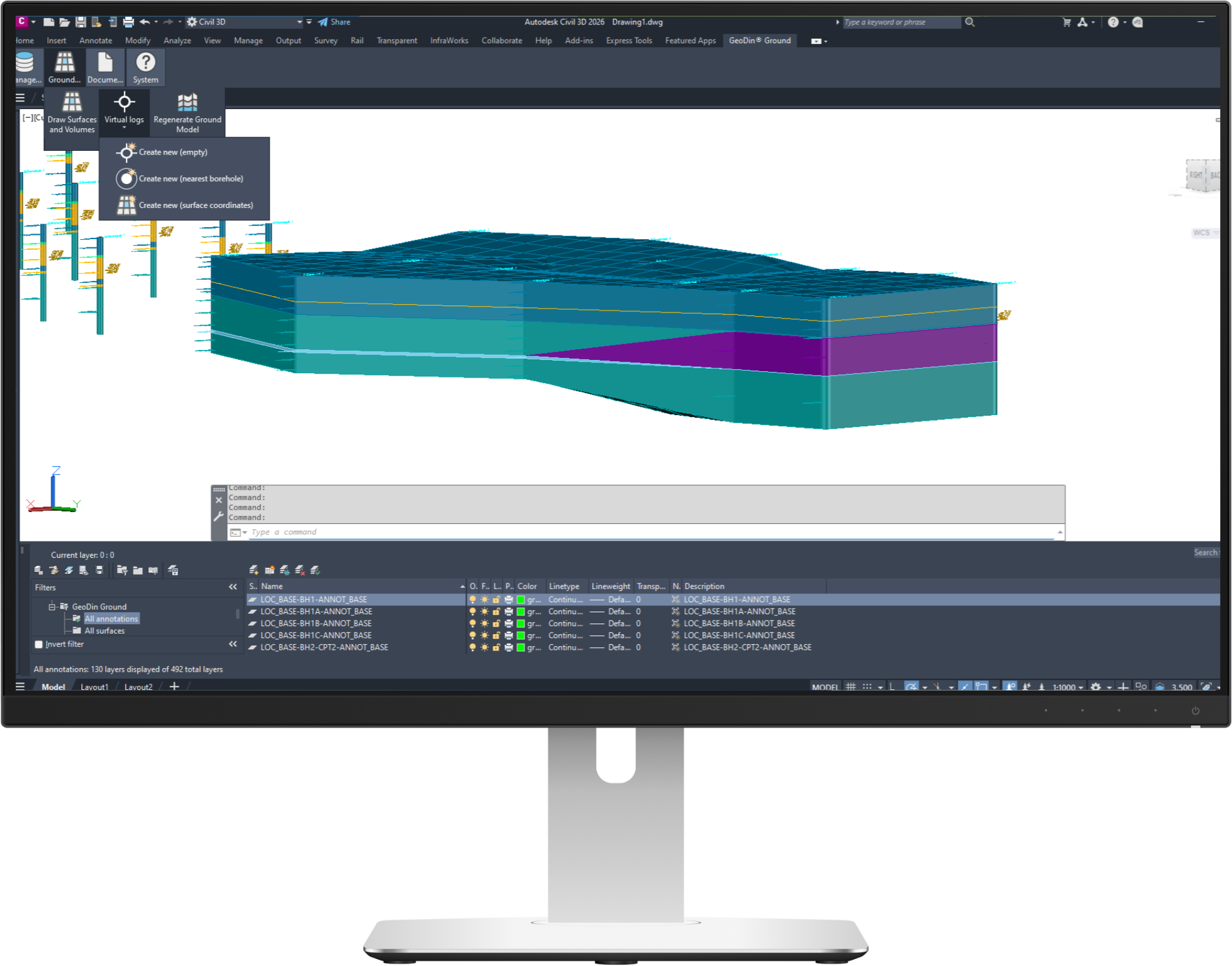The width and height of the screenshot is (1232, 966).
Task: Click Draw Surfaces and Volumes icon
Action: click(72, 103)
